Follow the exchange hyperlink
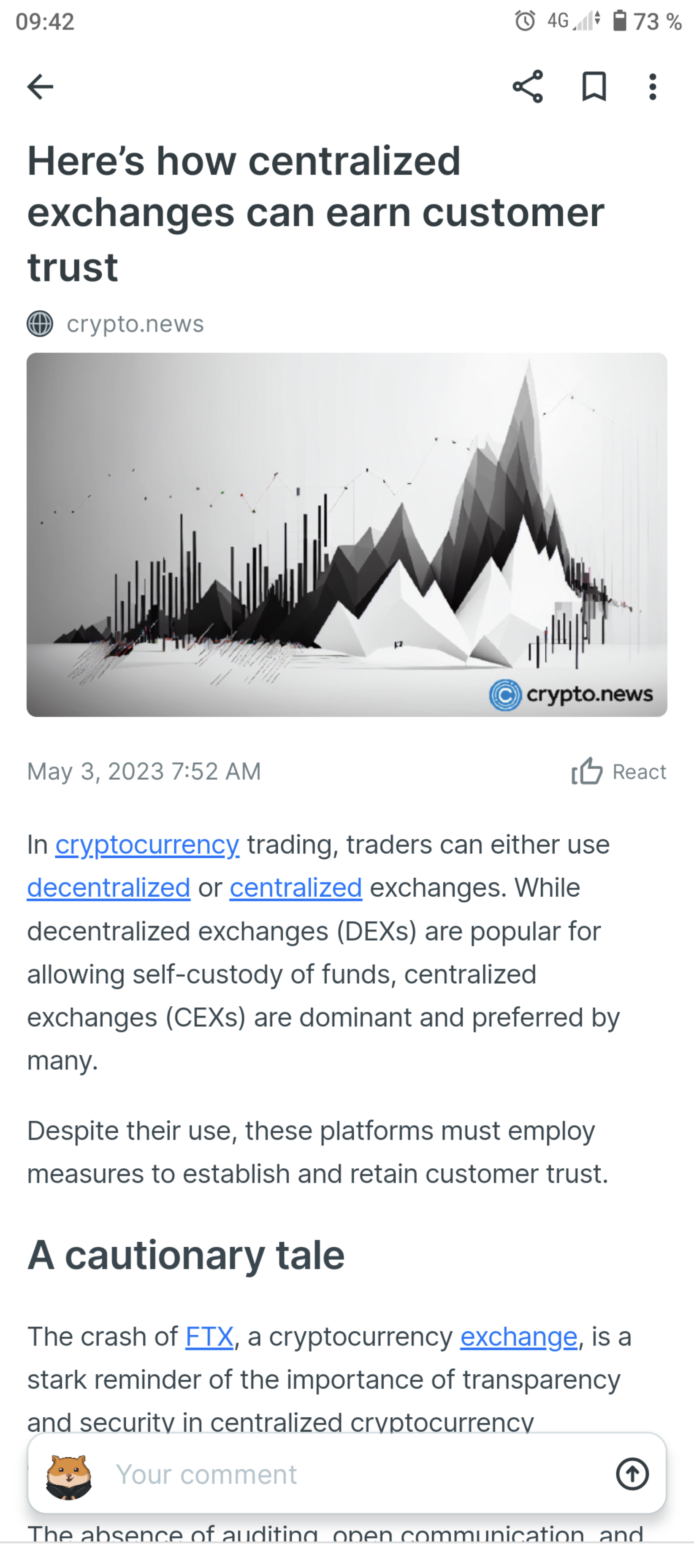The image size is (694, 1568). (x=519, y=1337)
